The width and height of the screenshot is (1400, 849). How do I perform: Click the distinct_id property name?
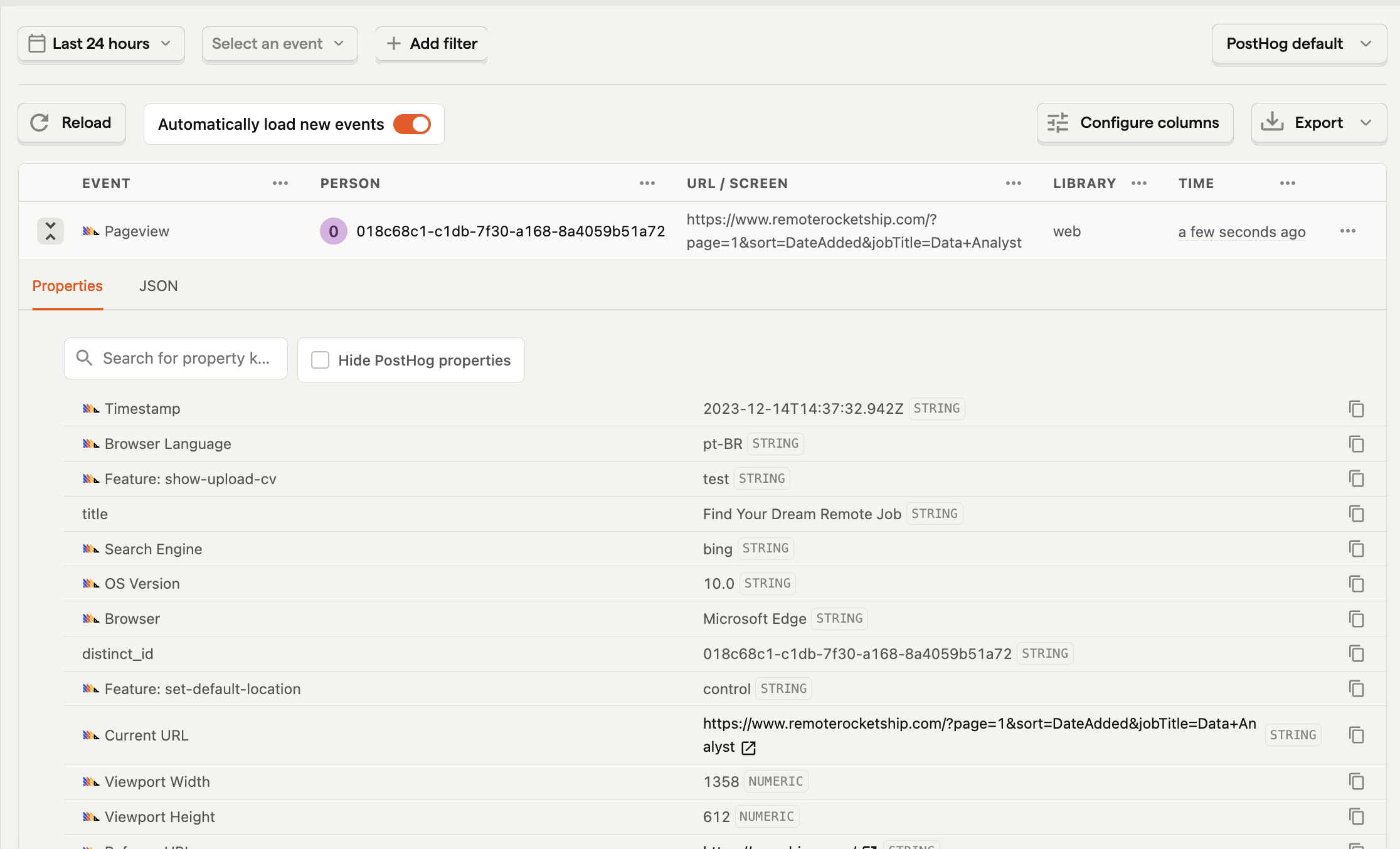click(x=118, y=654)
